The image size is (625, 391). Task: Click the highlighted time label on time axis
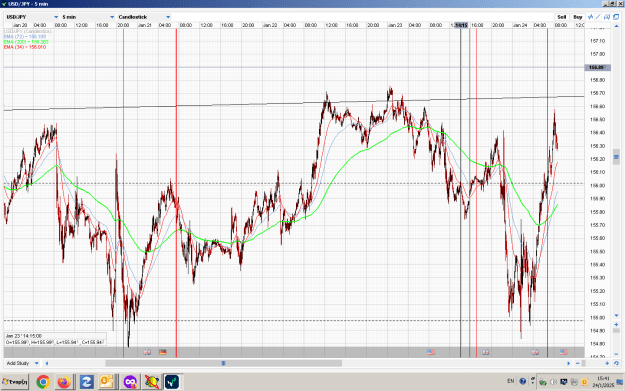(x=462, y=25)
